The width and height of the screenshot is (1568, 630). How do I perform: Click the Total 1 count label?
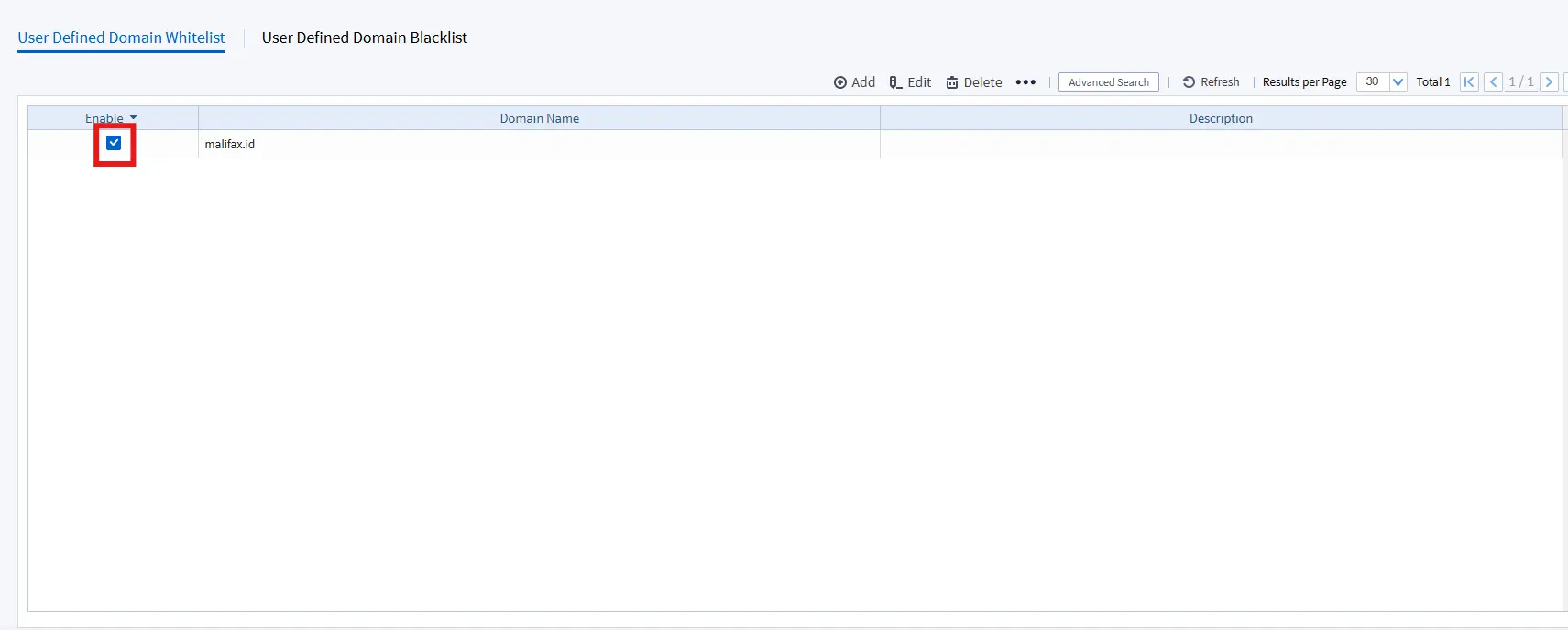(x=1433, y=82)
